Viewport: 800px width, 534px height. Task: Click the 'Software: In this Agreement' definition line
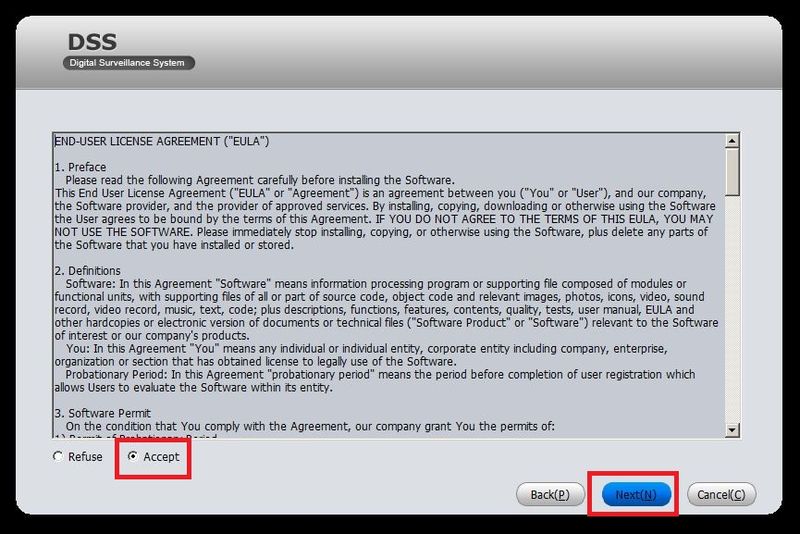pos(376,284)
